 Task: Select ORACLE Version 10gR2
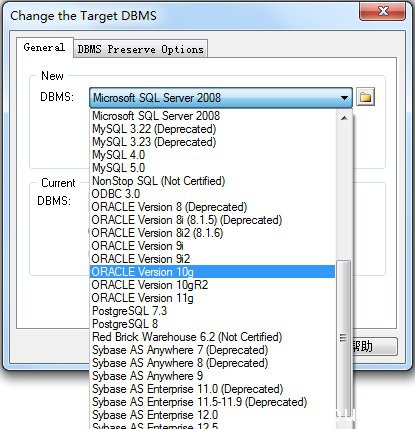(213, 285)
